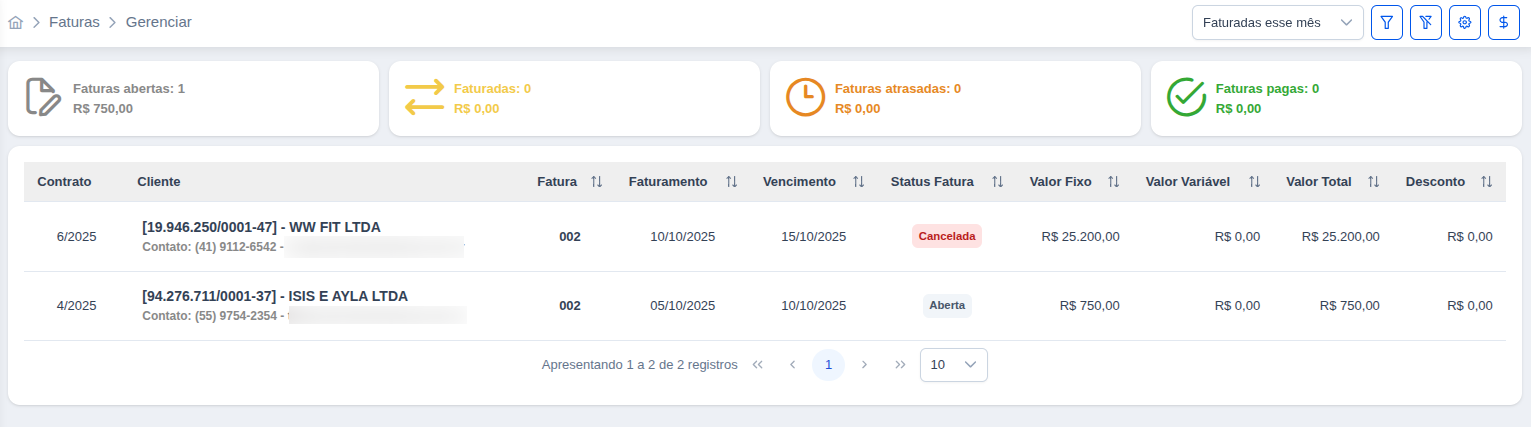The image size is (1531, 427).
Task: Expand the 'Faturadas esse mês' dropdown
Action: point(1277,22)
